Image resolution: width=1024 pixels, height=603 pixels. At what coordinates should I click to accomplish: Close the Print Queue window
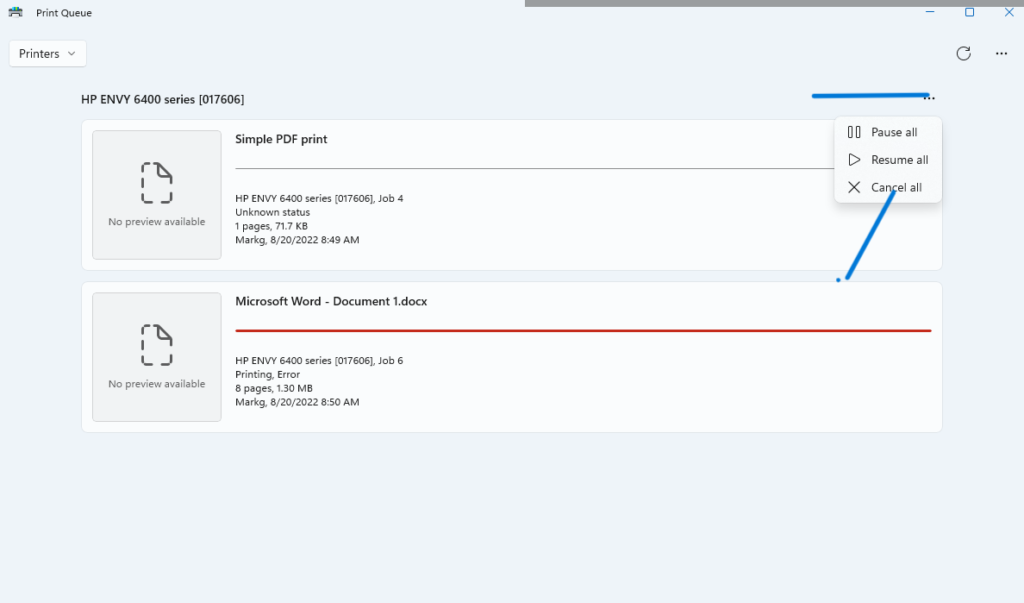[x=1008, y=12]
